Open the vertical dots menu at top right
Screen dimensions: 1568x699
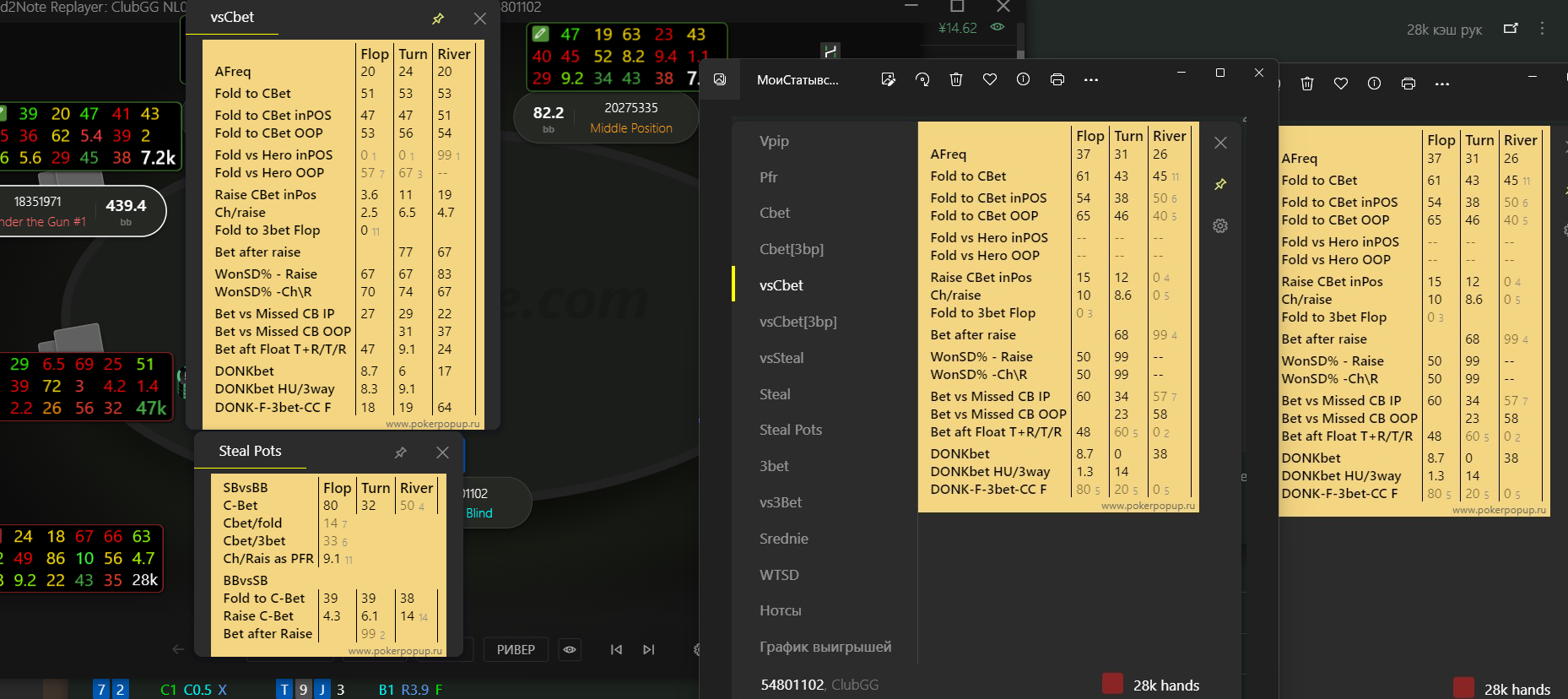click(x=1542, y=28)
